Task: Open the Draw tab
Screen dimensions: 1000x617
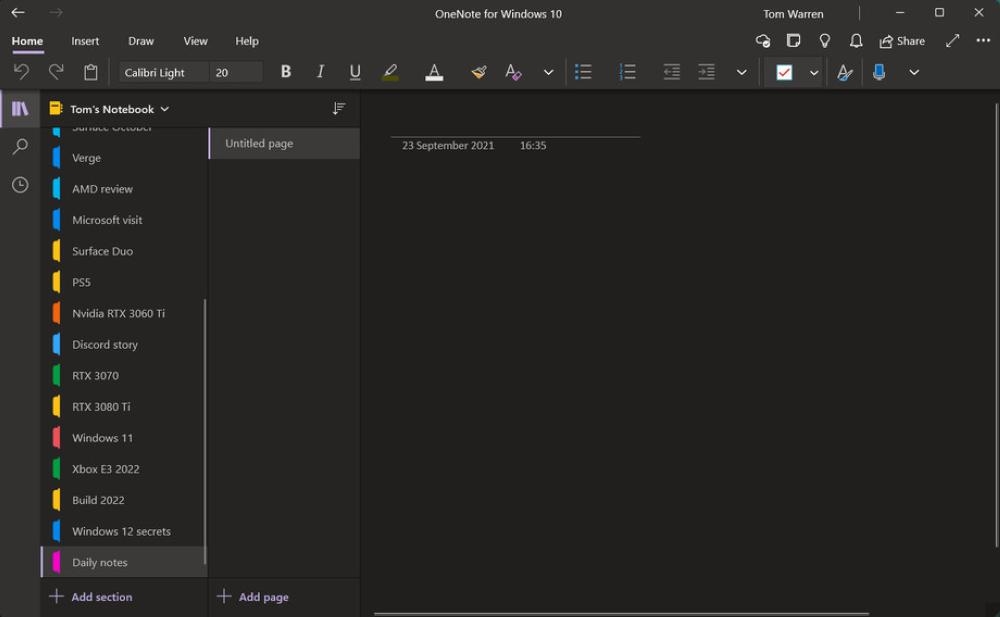Action: coord(141,41)
